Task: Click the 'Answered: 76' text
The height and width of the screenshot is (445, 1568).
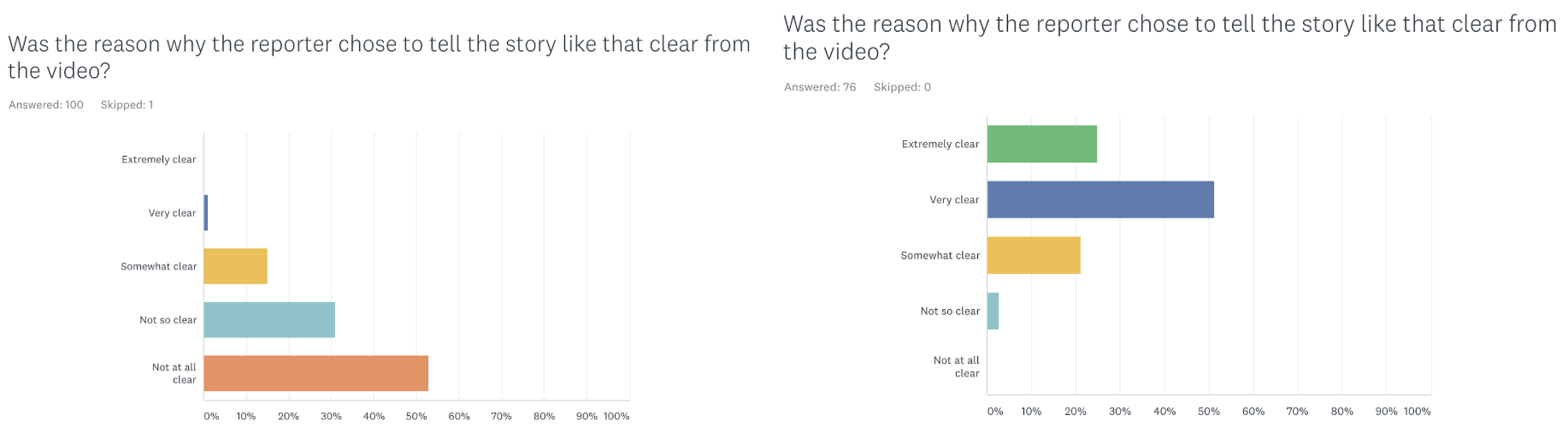Action: (820, 86)
